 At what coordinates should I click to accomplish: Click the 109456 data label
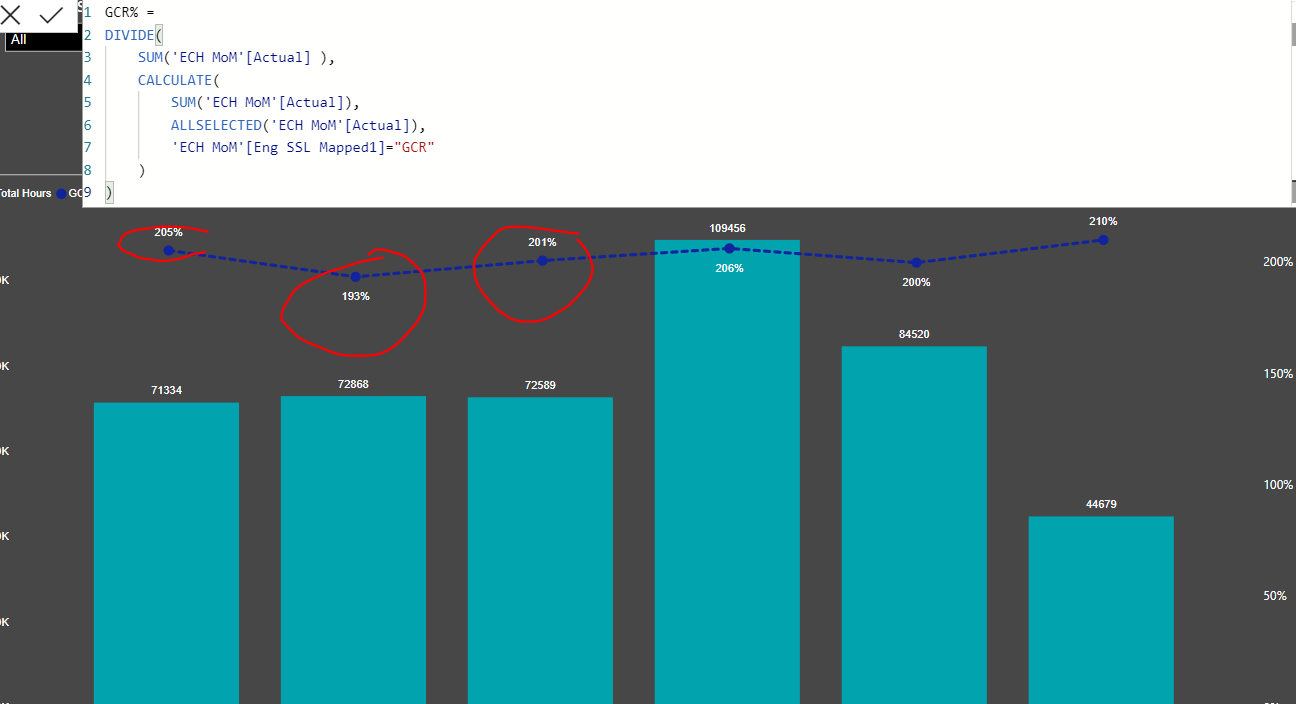click(727, 229)
